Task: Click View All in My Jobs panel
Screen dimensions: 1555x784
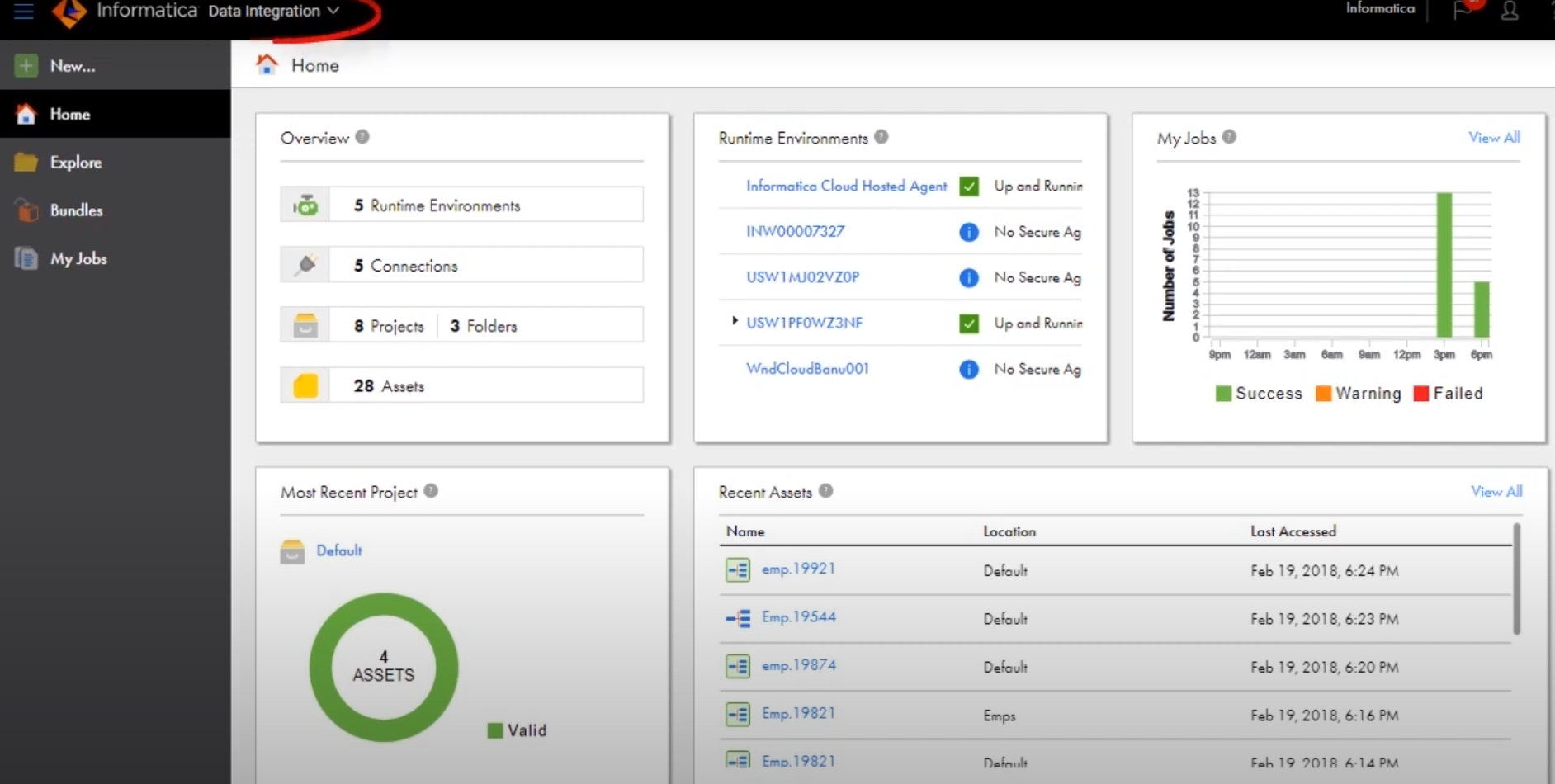Action: click(x=1493, y=137)
